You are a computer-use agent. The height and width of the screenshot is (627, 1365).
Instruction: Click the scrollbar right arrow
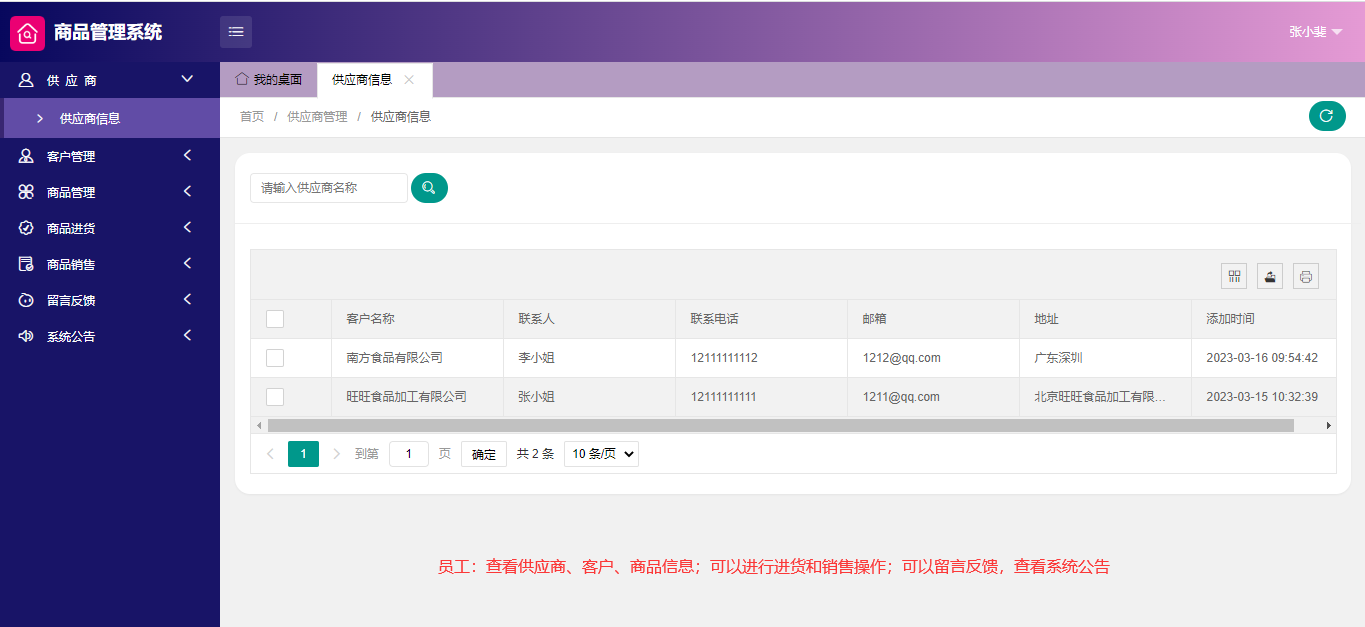(x=1329, y=425)
